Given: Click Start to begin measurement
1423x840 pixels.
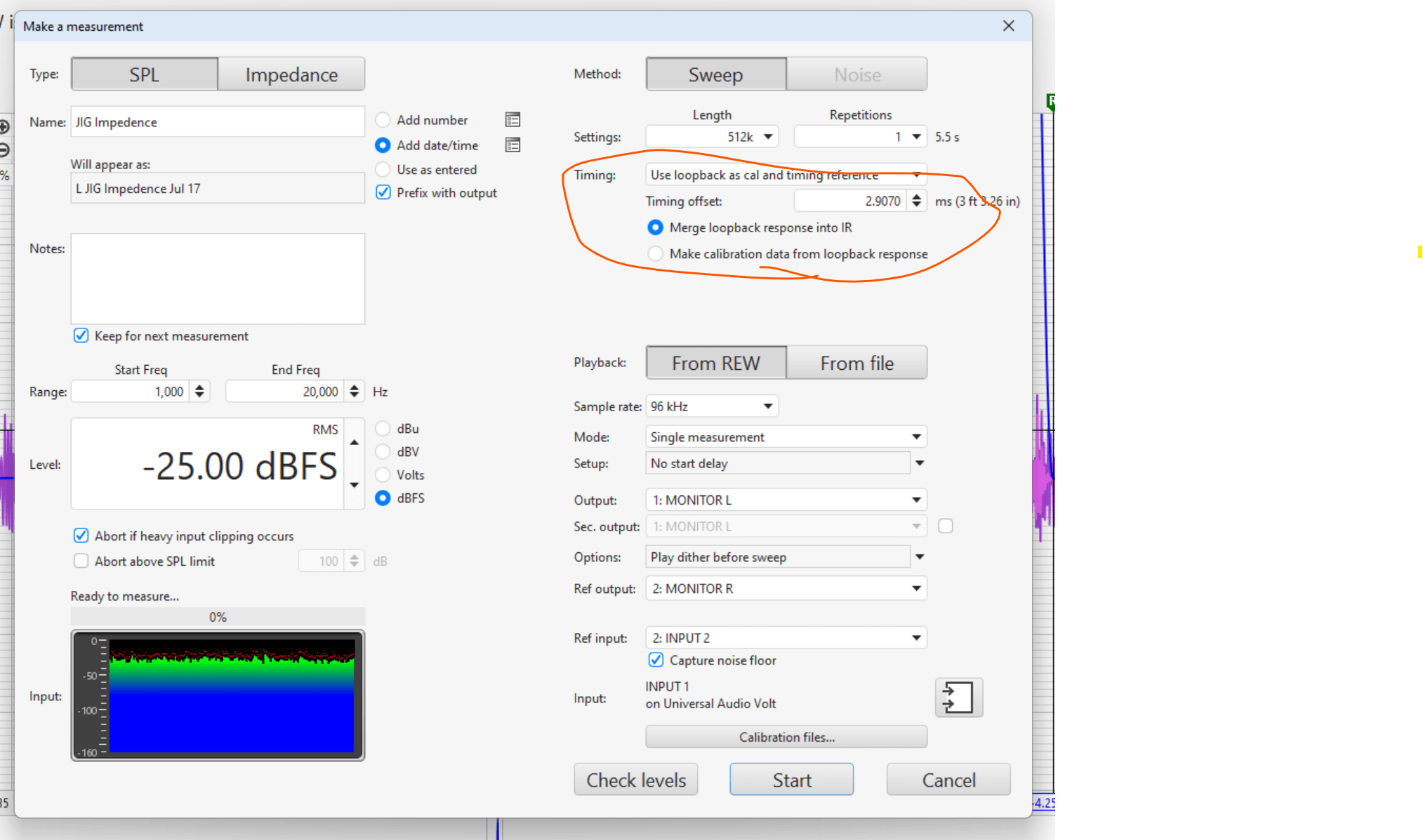Looking at the screenshot, I should click(x=792, y=780).
